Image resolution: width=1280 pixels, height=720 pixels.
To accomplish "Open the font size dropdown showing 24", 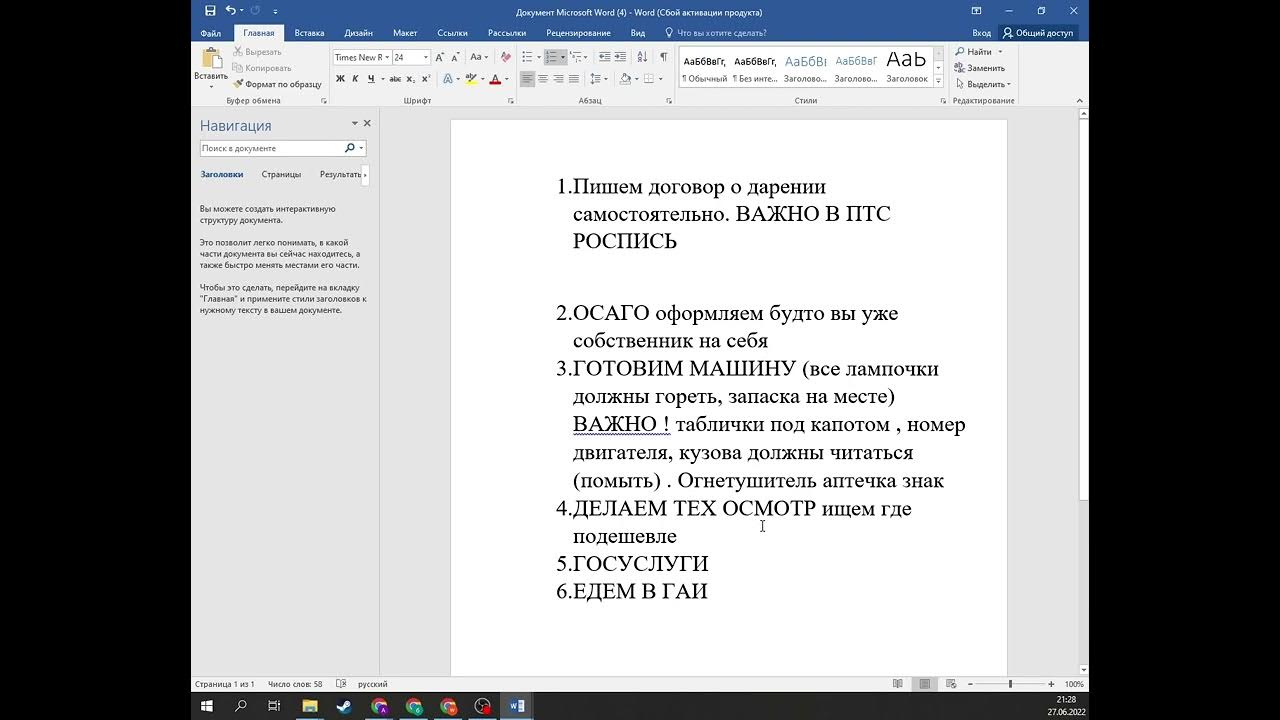I will tap(426, 57).
